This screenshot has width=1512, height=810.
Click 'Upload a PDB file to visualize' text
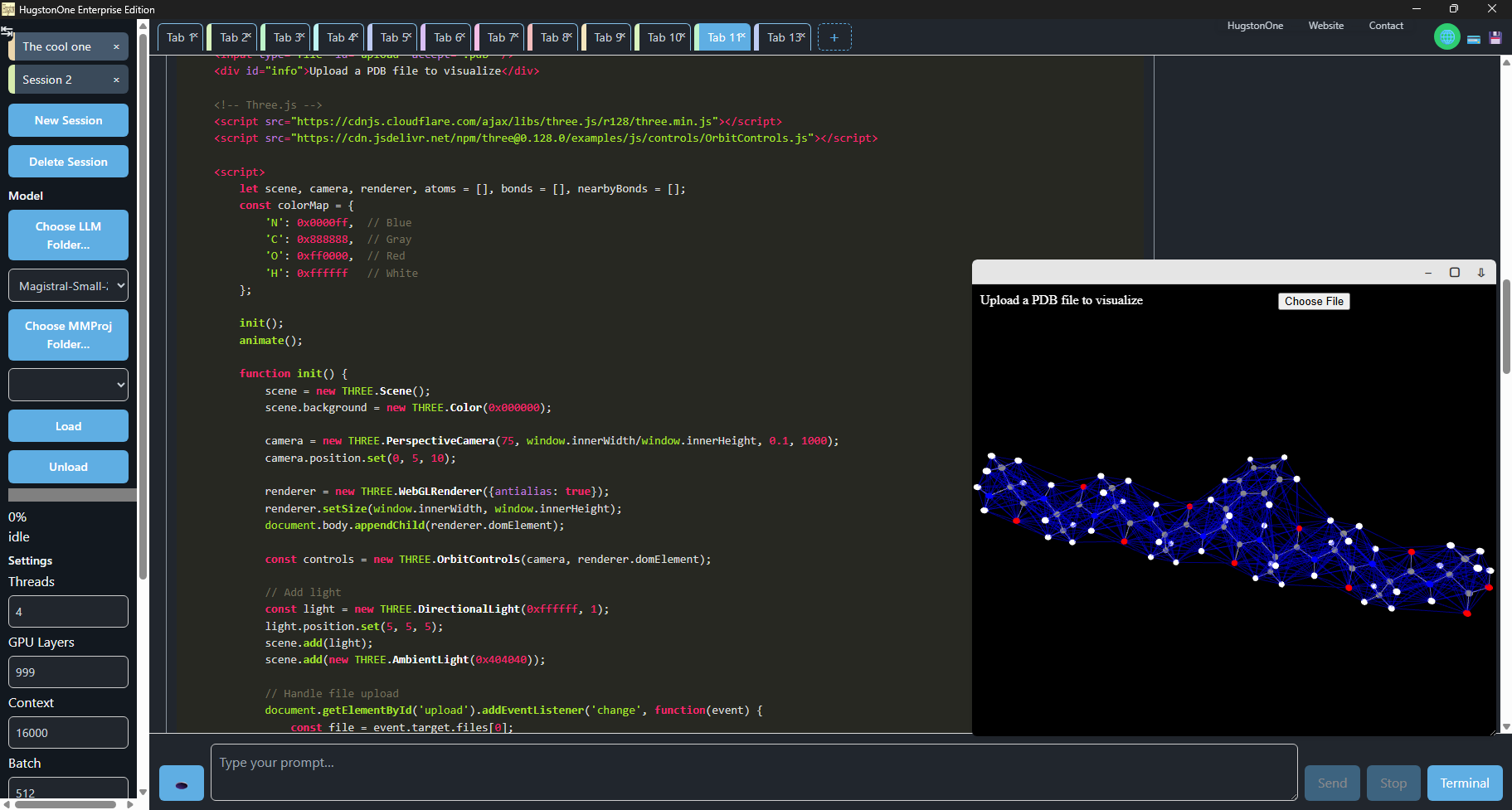1061,300
